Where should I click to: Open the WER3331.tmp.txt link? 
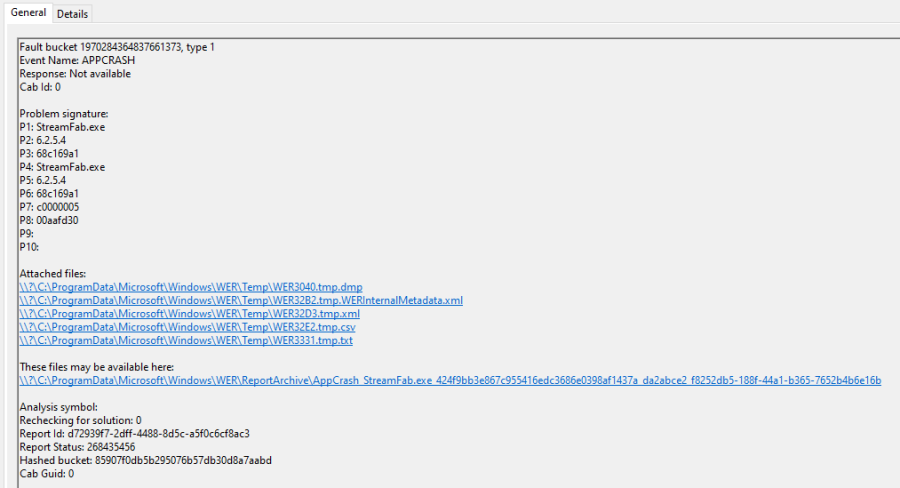186,340
